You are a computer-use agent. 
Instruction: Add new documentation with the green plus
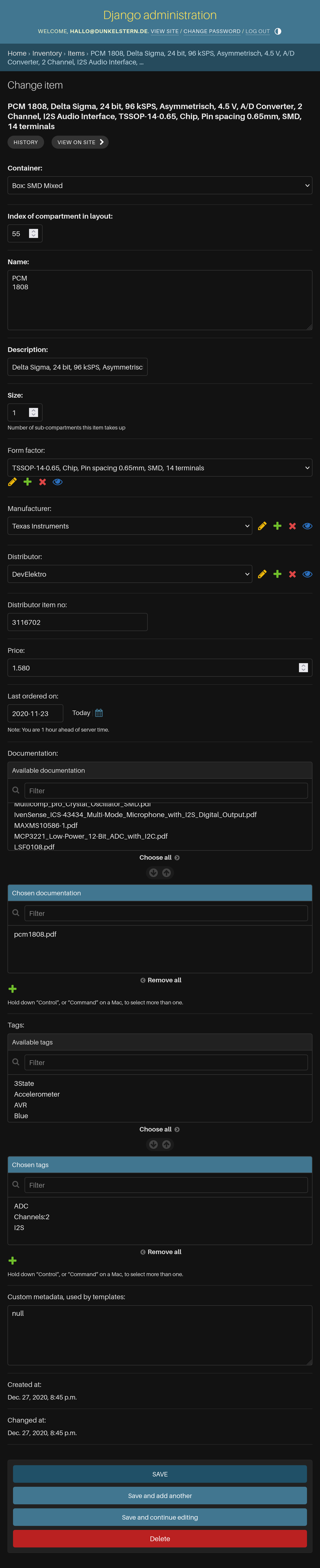[x=13, y=989]
